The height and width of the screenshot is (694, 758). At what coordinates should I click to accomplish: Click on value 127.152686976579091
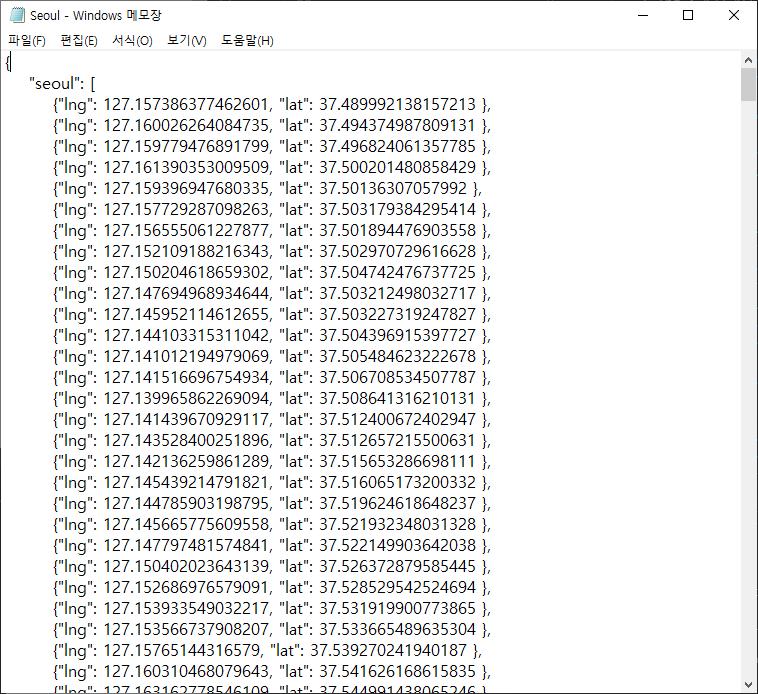(x=186, y=588)
